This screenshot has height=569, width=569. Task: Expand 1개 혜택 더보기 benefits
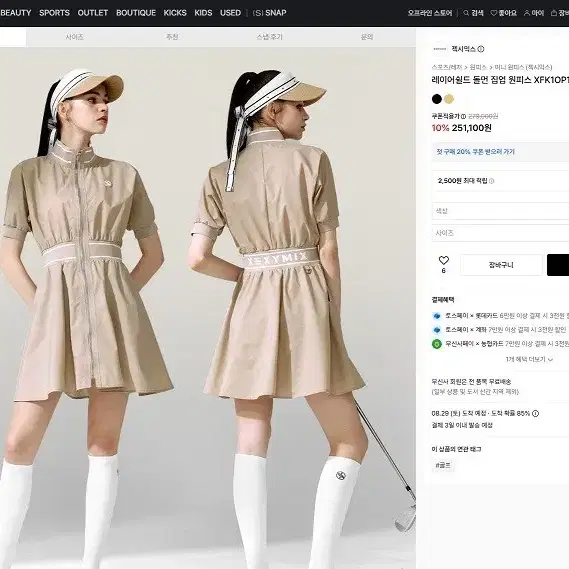[529, 359]
